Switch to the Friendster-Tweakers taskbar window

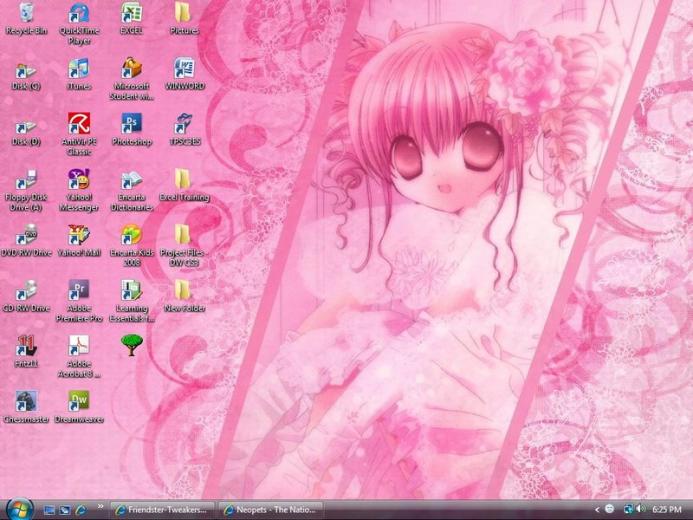162,510
